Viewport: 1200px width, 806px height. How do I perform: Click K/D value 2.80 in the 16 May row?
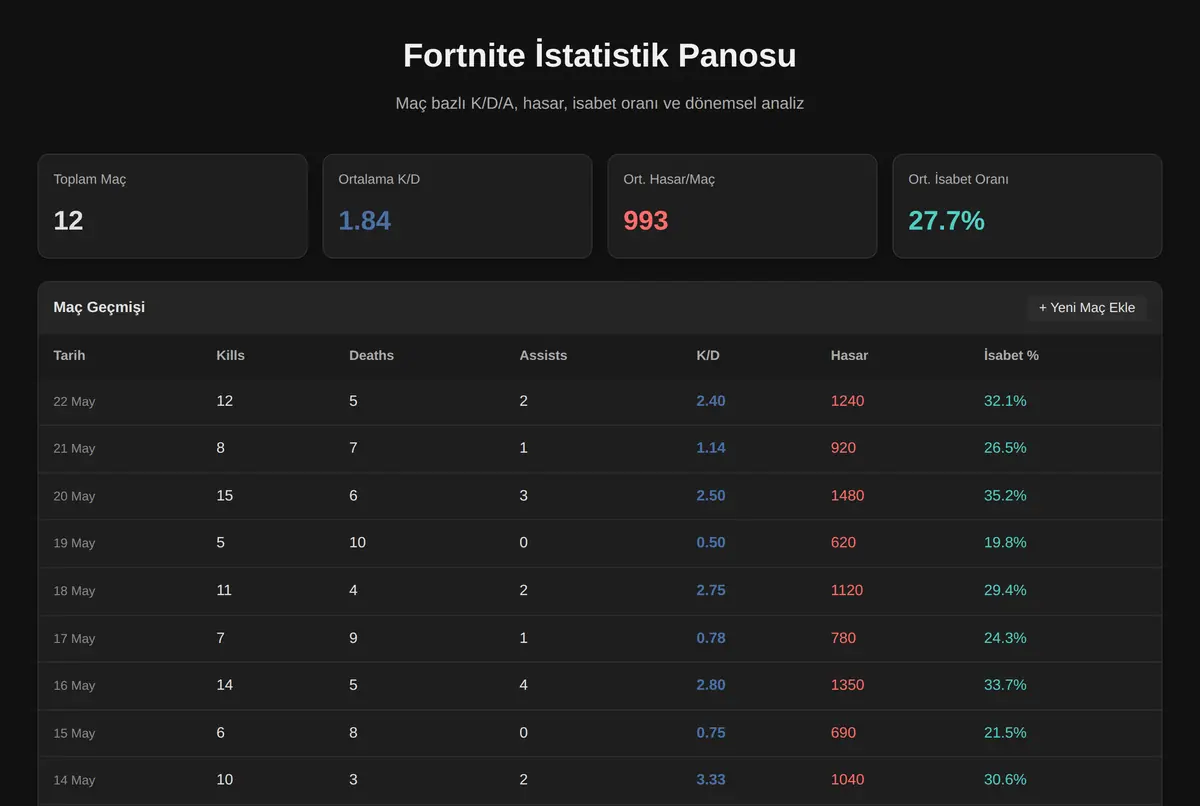tap(711, 685)
